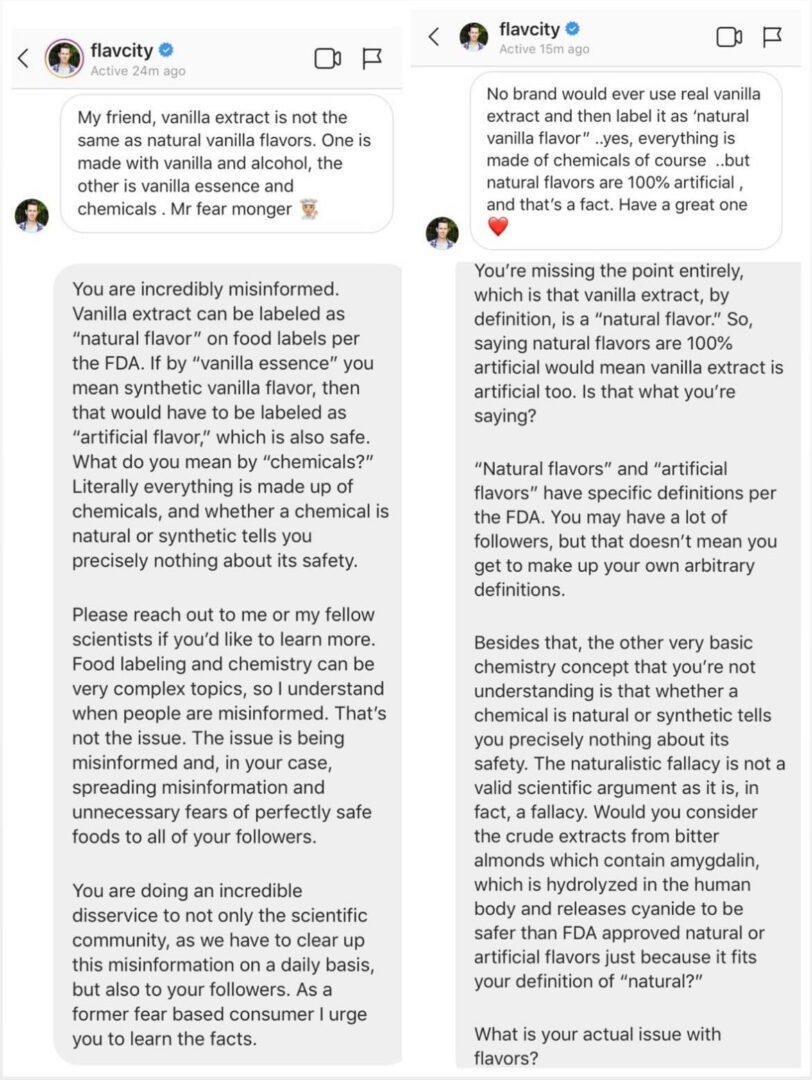
Task: Tap flag icon in chat active 24m ago
Action: click(x=372, y=59)
